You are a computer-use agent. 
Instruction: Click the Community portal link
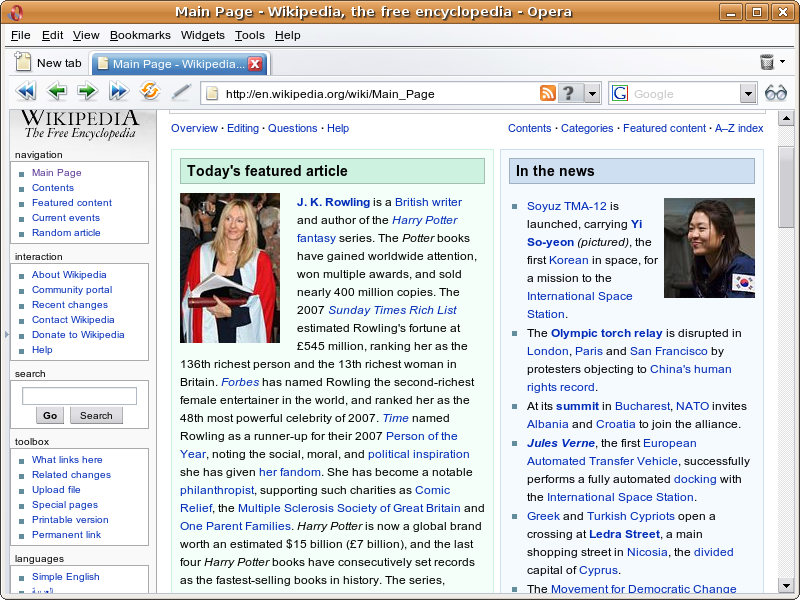(x=72, y=290)
